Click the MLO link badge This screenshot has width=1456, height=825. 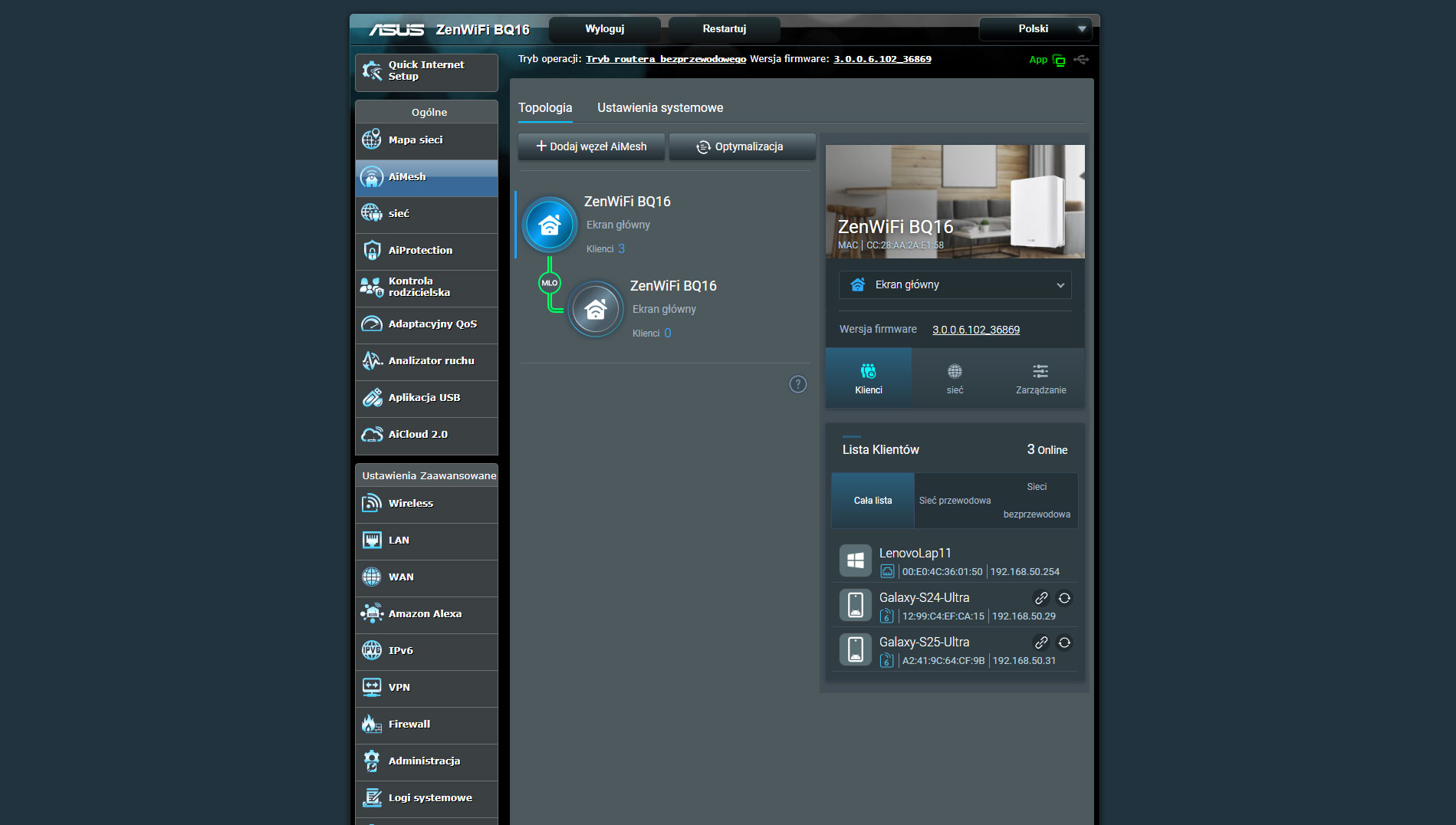[550, 283]
